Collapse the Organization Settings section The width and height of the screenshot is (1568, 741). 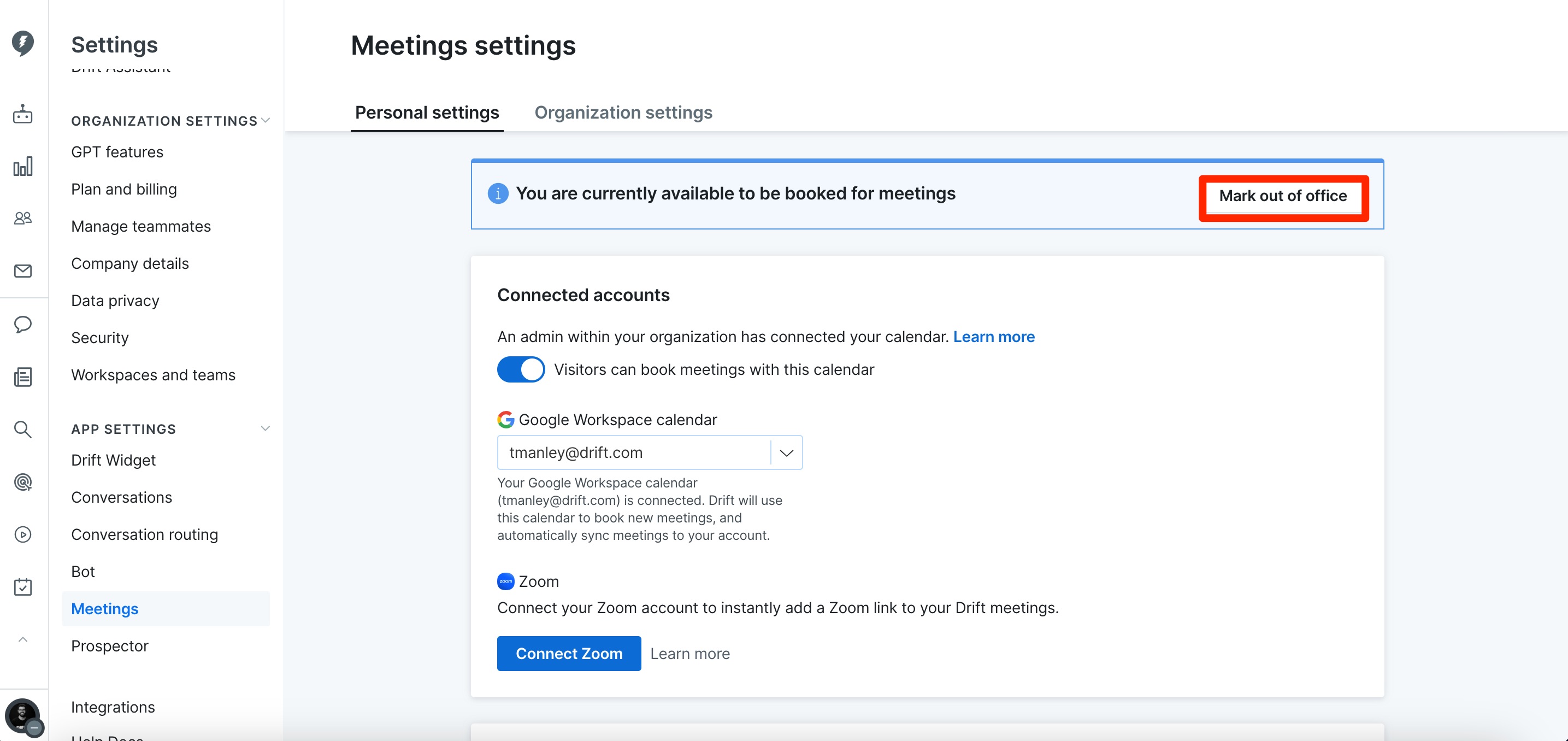pos(266,121)
